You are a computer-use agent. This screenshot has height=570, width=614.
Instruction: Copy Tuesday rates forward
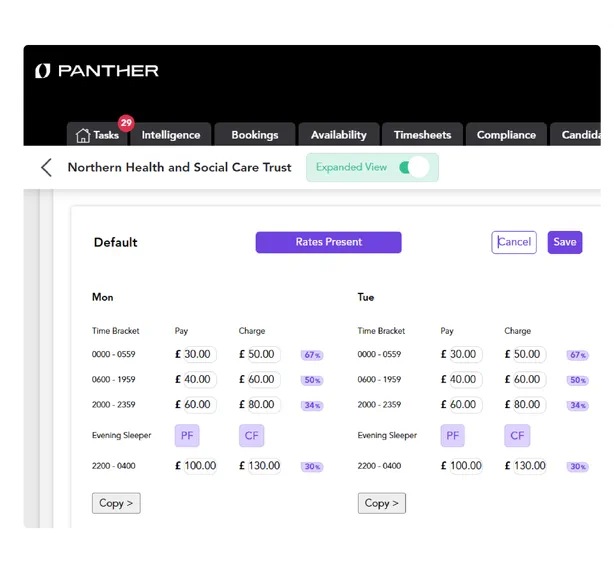(382, 503)
